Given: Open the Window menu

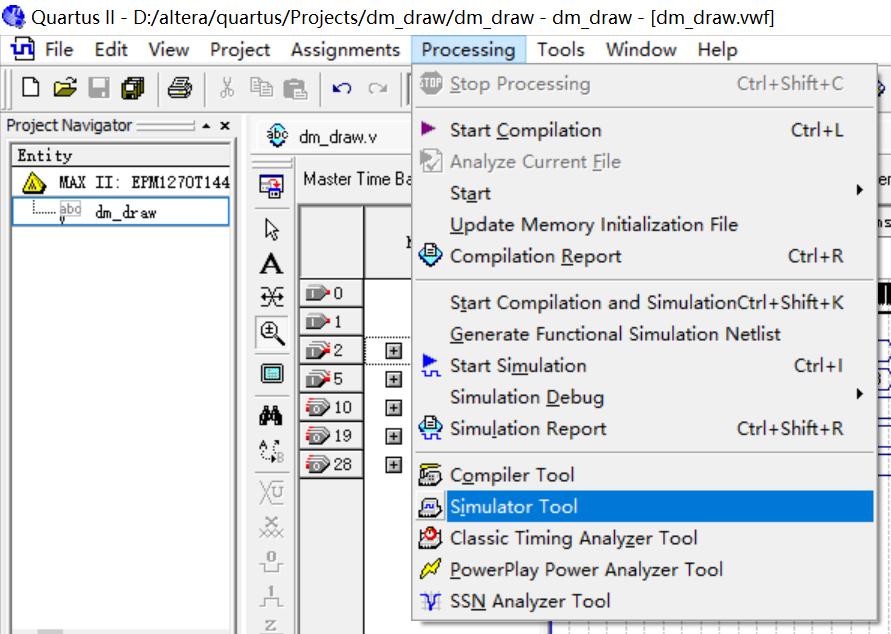Looking at the screenshot, I should pos(641,49).
